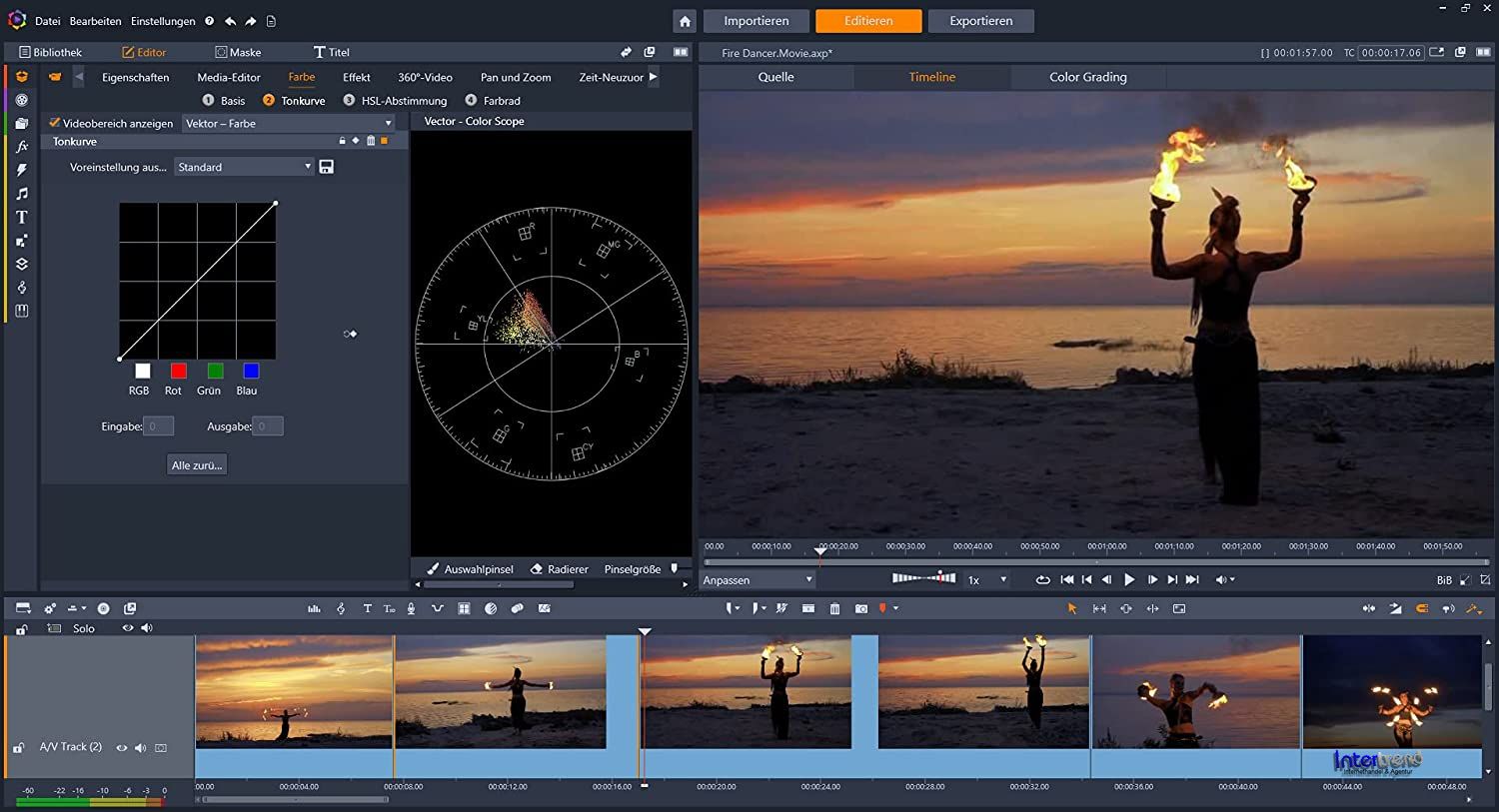Click the snapshot camera icon in timeline toolbar
Viewport: 1499px width, 812px height.
click(x=860, y=608)
